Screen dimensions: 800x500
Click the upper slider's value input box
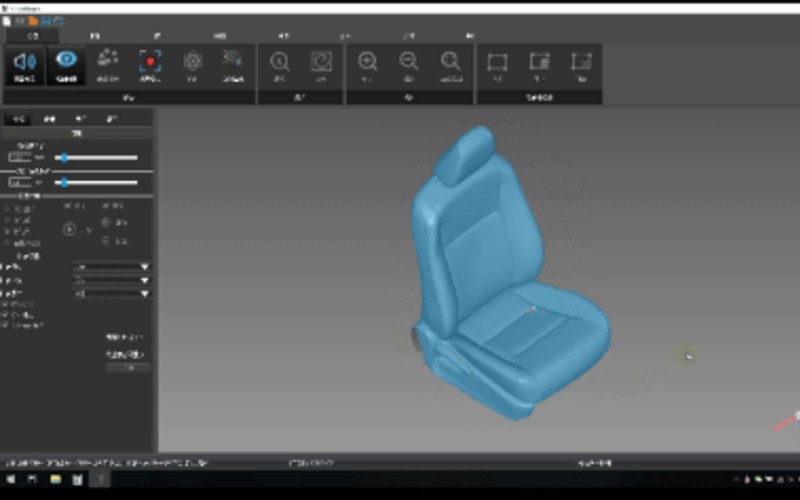[x=20, y=158]
